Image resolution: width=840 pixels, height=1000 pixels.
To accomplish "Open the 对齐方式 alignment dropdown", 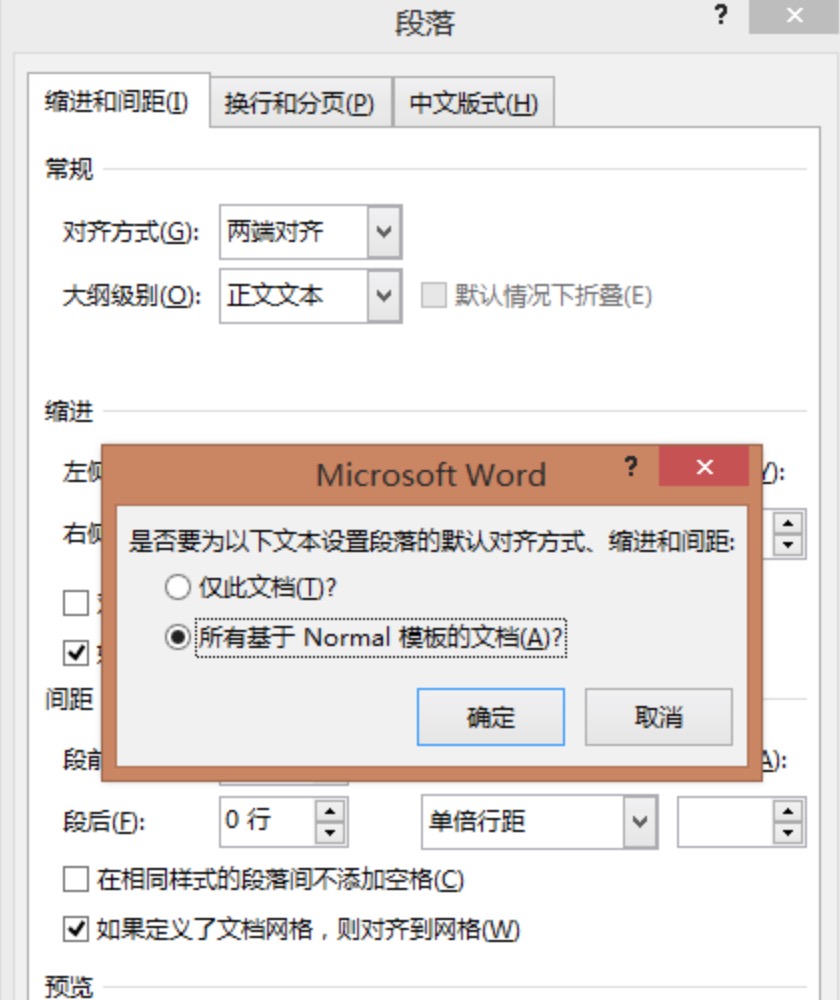I will [x=384, y=231].
